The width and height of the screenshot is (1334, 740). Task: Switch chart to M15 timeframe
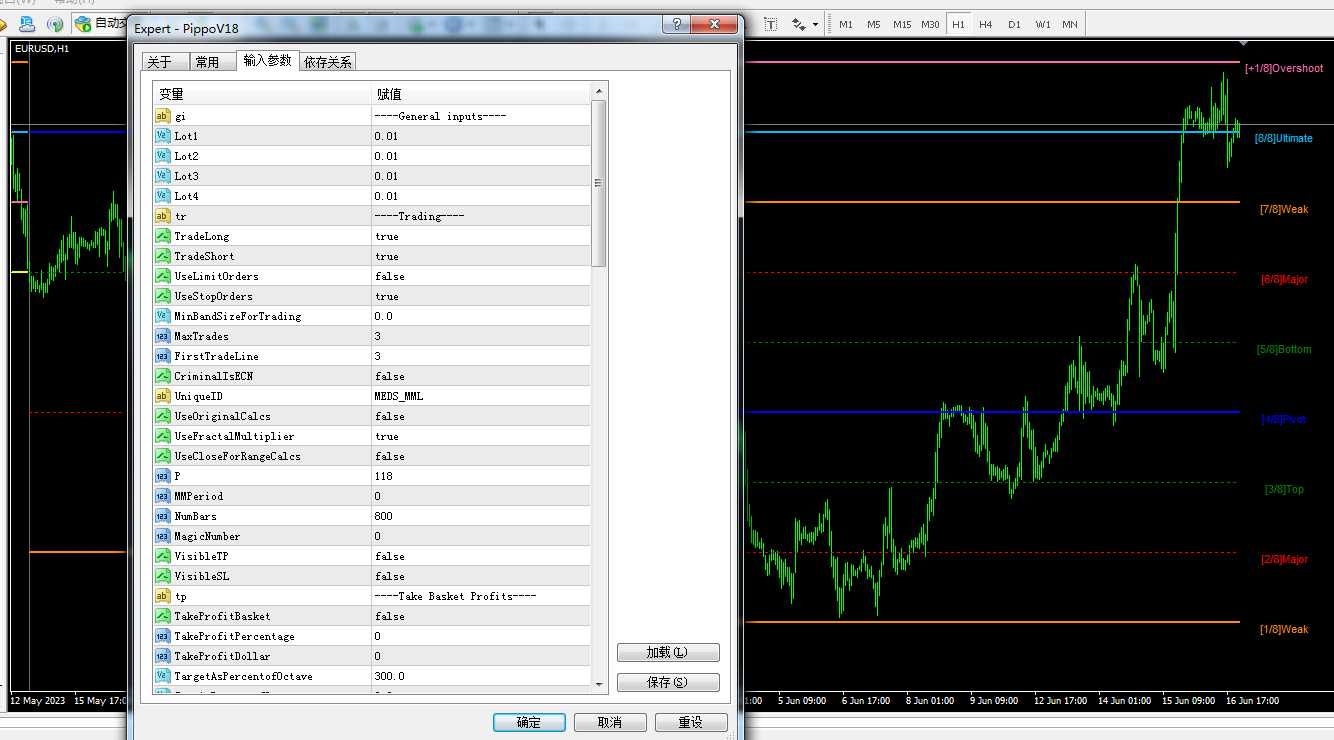point(902,24)
